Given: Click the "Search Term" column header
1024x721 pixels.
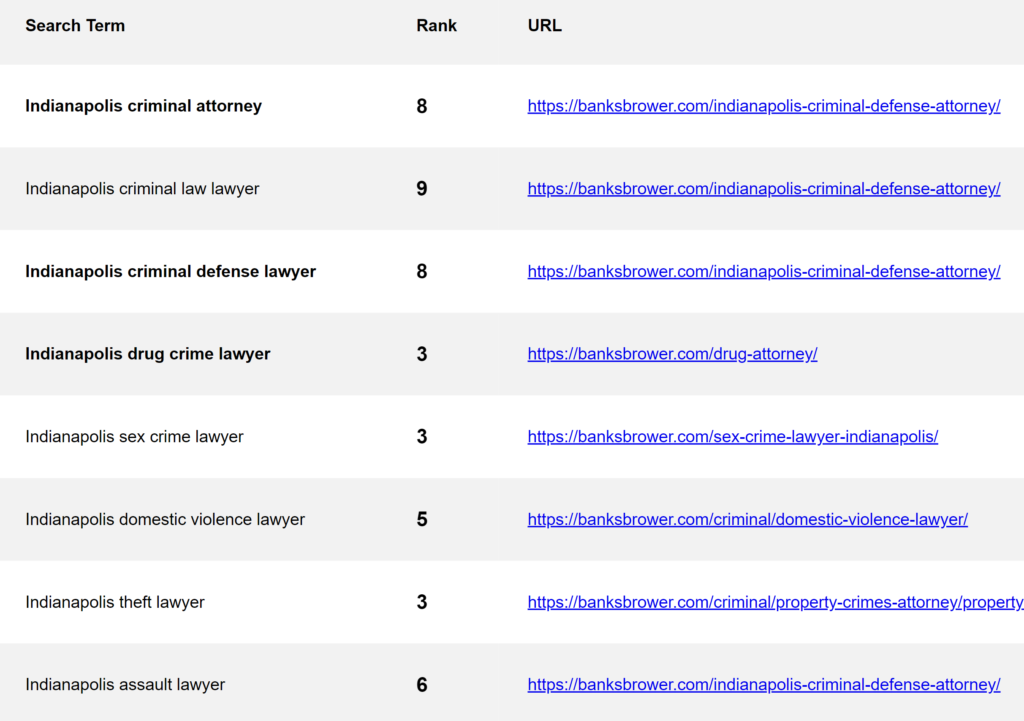Looking at the screenshot, I should pos(75,25).
